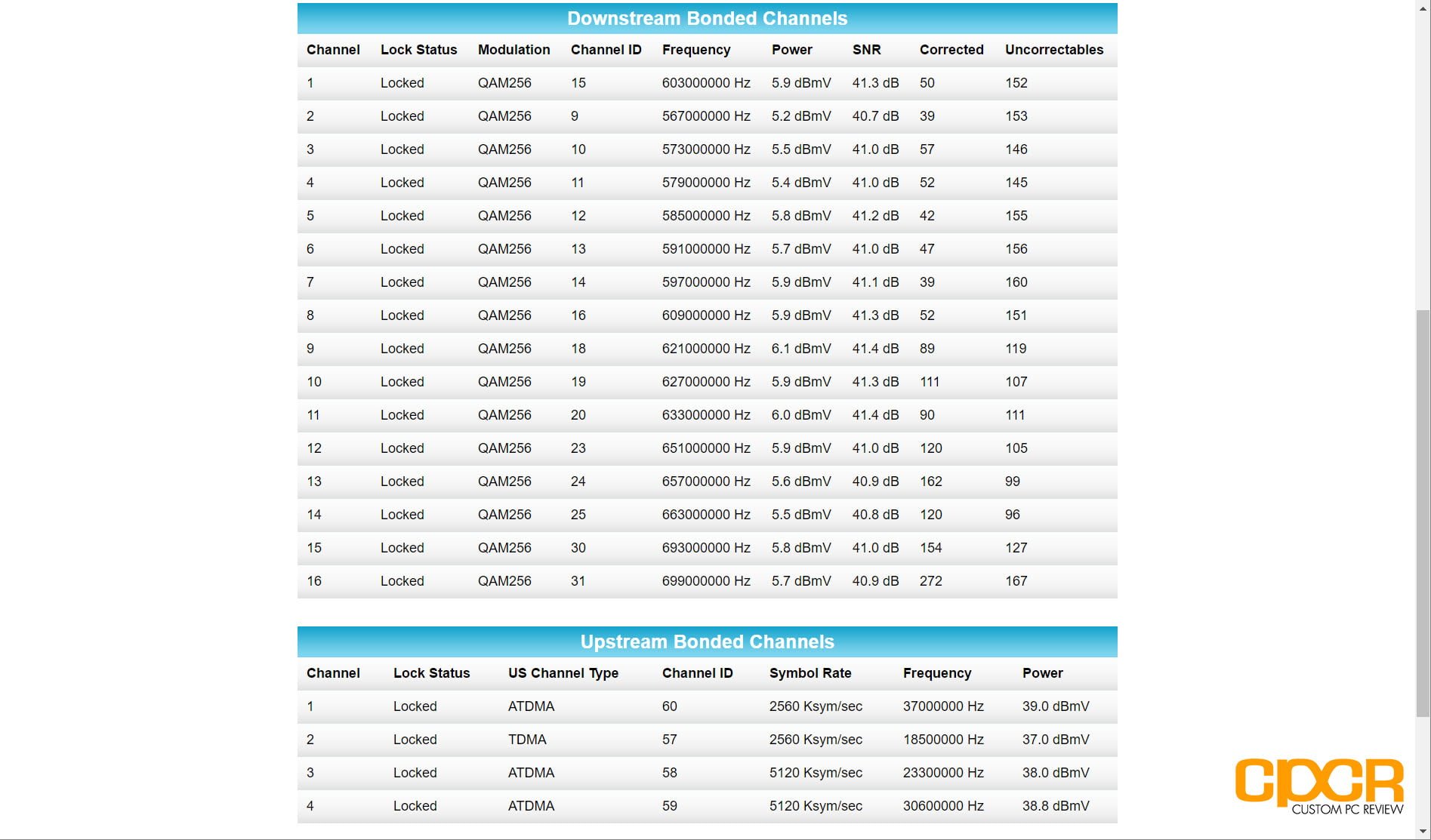Viewport: 1431px width, 840px height.
Task: Click the scrollbar down arrow
Action: (1423, 832)
